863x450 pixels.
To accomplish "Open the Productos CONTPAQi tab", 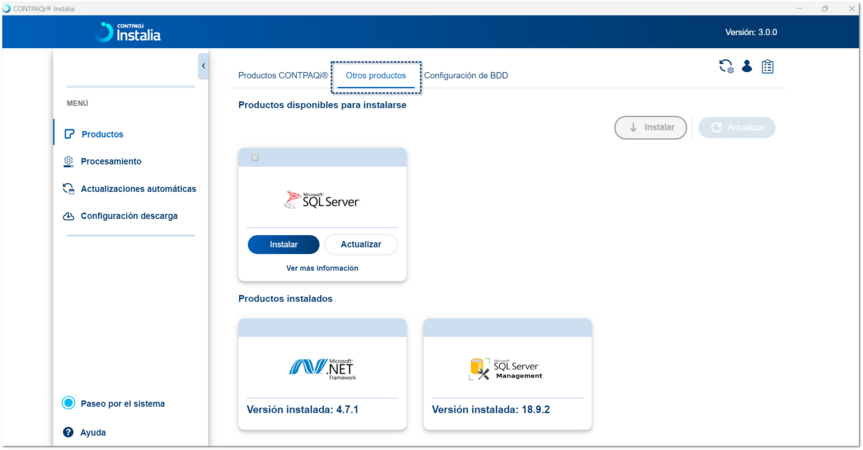I will tap(282, 75).
